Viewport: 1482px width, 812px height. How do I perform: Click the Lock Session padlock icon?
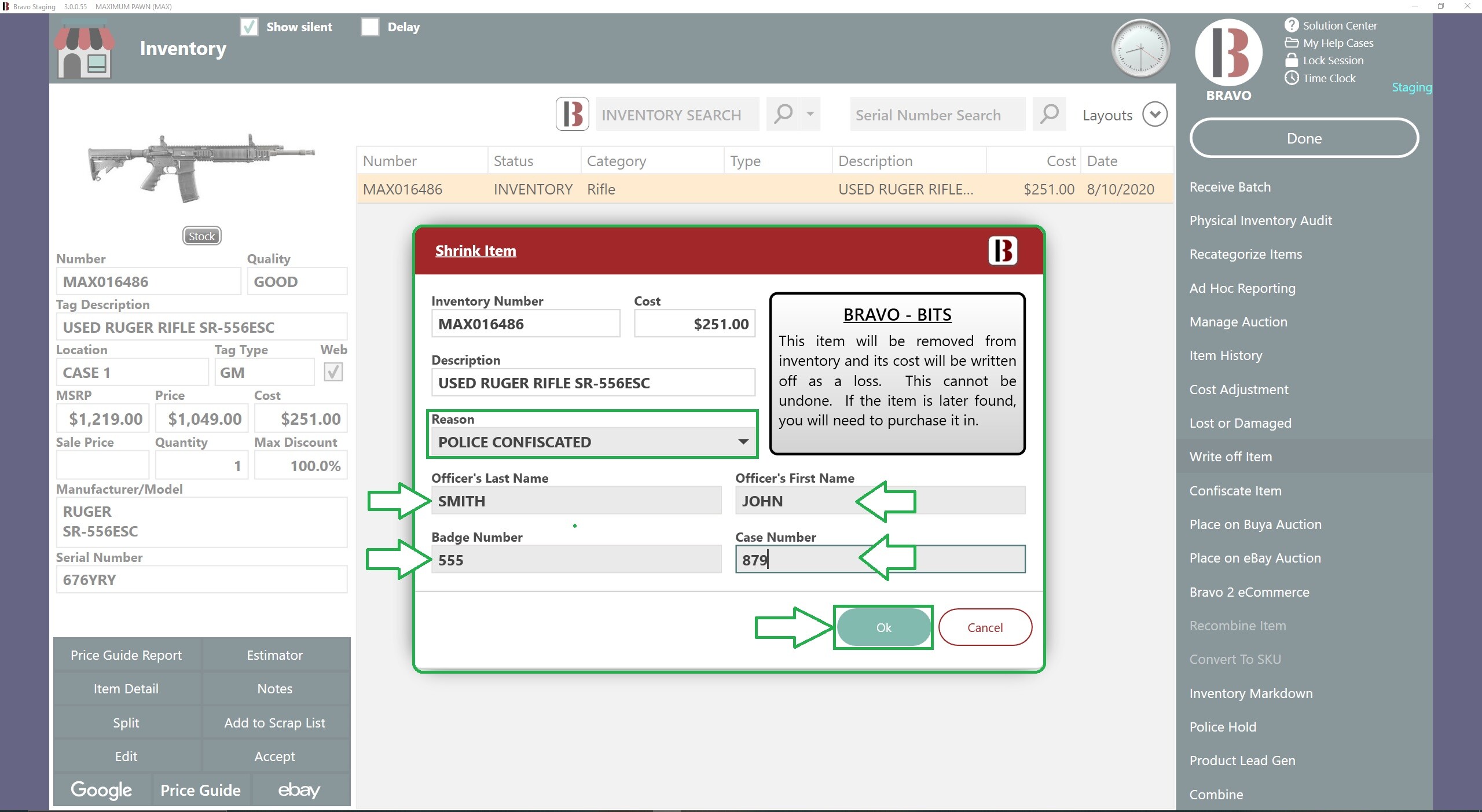(x=1292, y=60)
